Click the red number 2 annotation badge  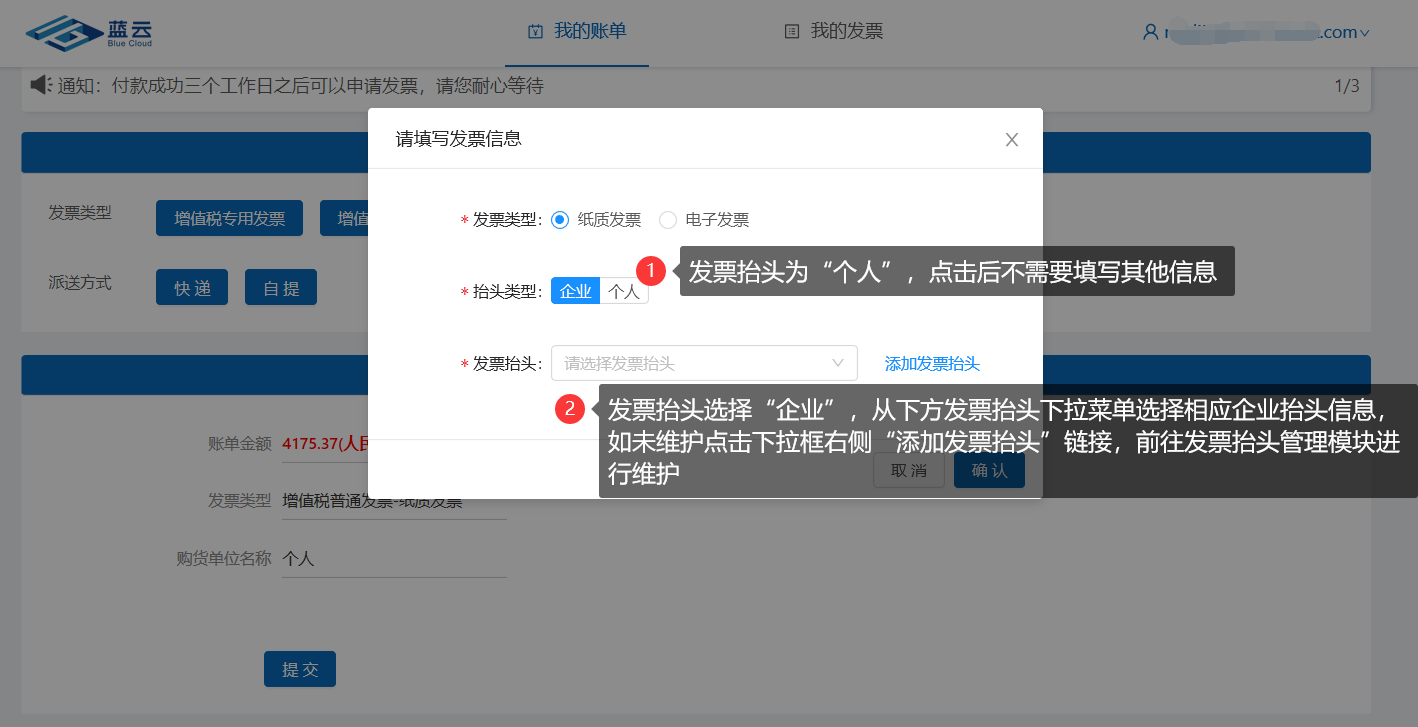pos(570,409)
